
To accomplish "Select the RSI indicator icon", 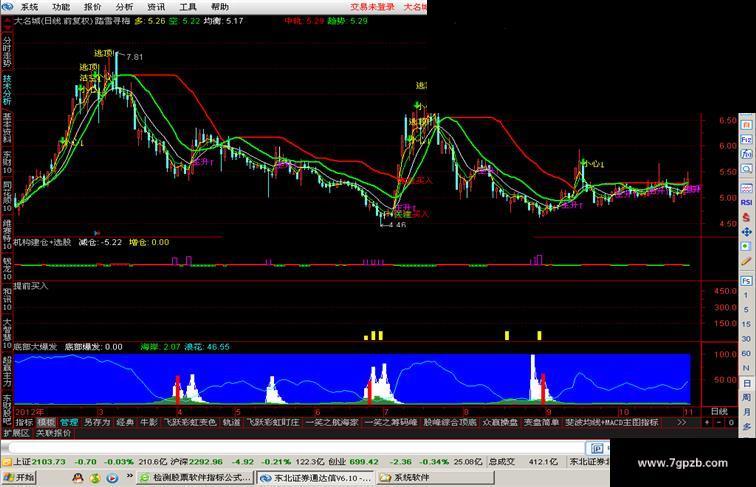I will [x=746, y=203].
